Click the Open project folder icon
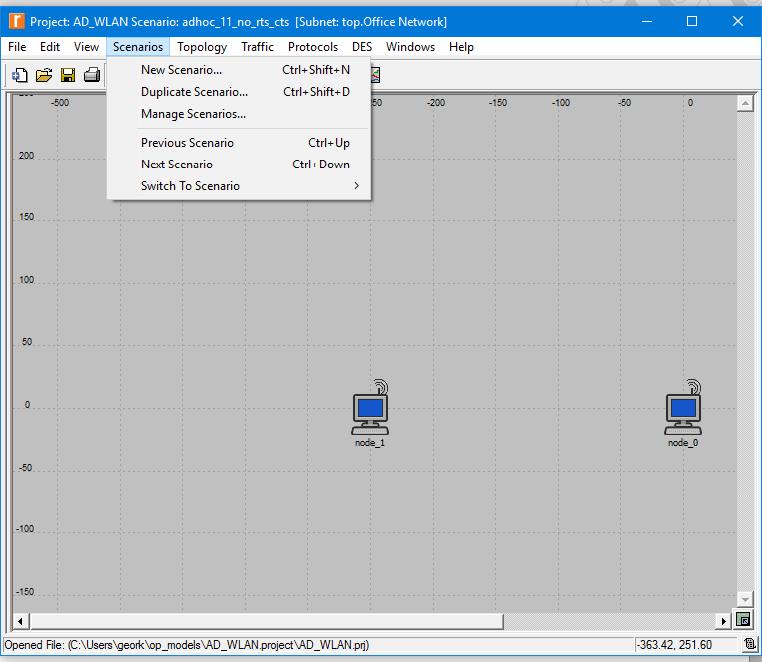Screen dimensions: 762x662 click(44, 75)
